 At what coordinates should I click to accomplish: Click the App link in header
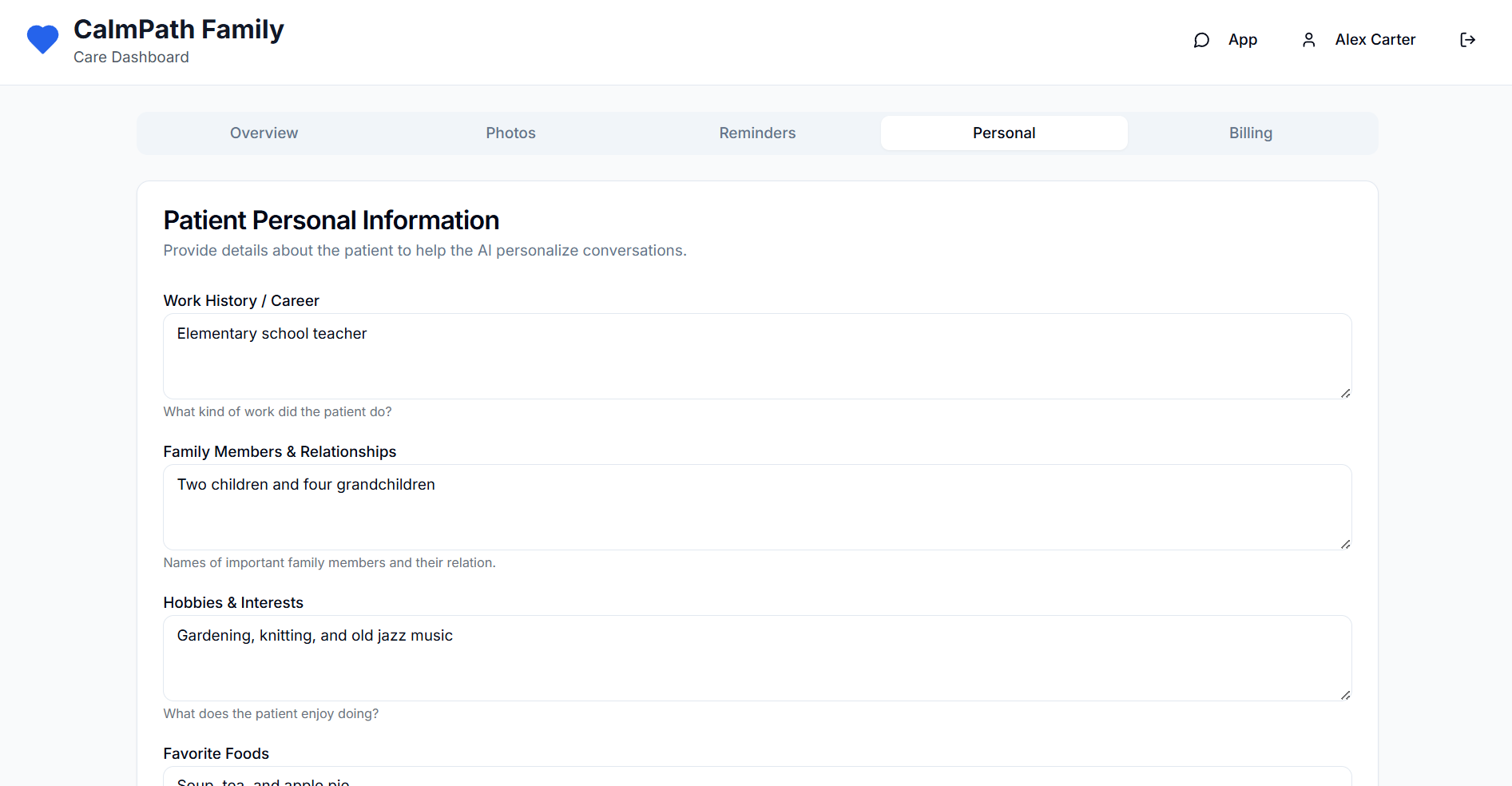1242,40
